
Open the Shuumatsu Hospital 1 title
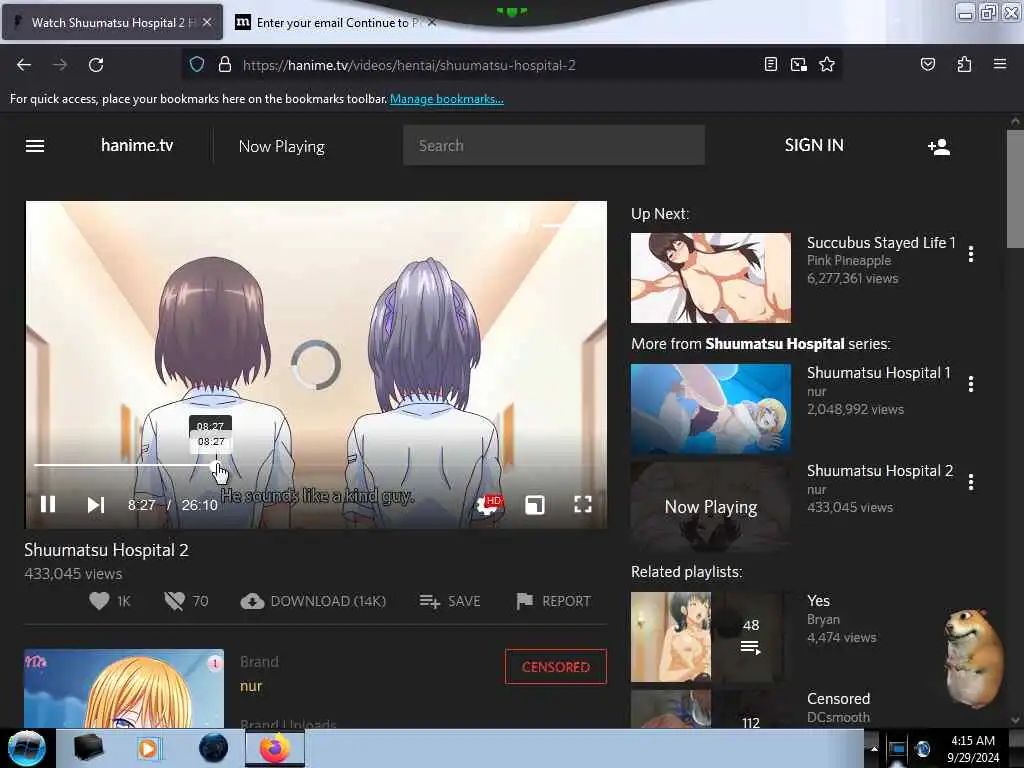pos(878,373)
